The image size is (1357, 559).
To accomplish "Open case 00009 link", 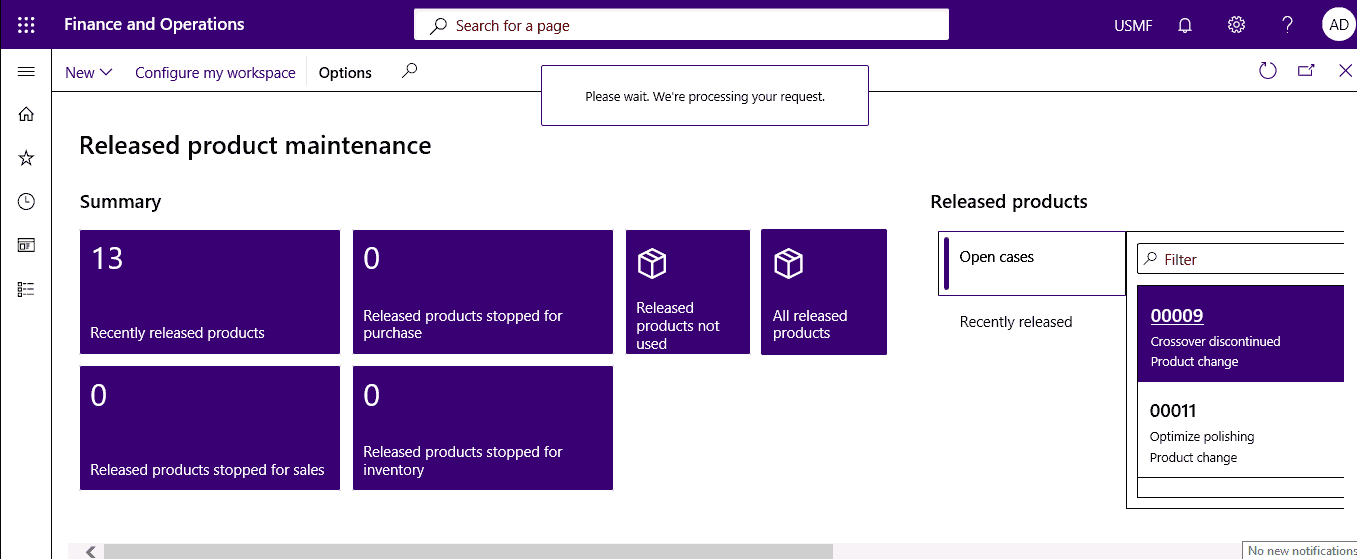I will click(x=1176, y=316).
